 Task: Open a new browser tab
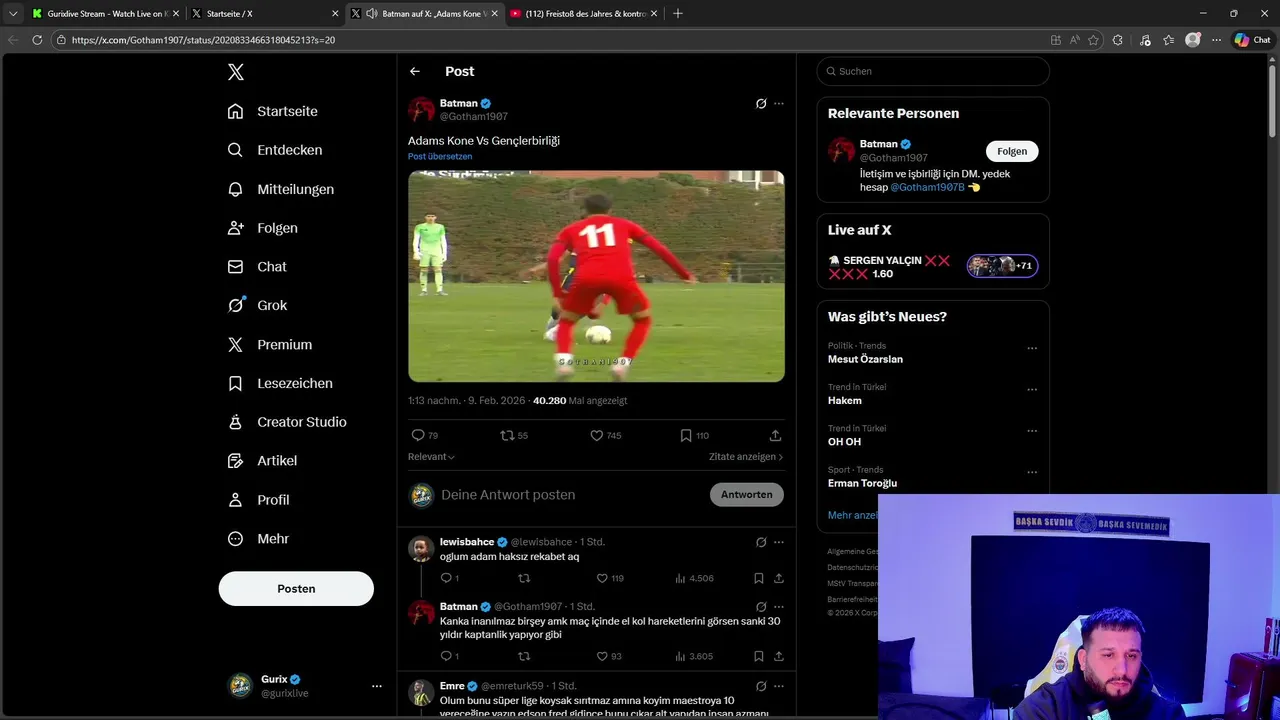pos(678,14)
